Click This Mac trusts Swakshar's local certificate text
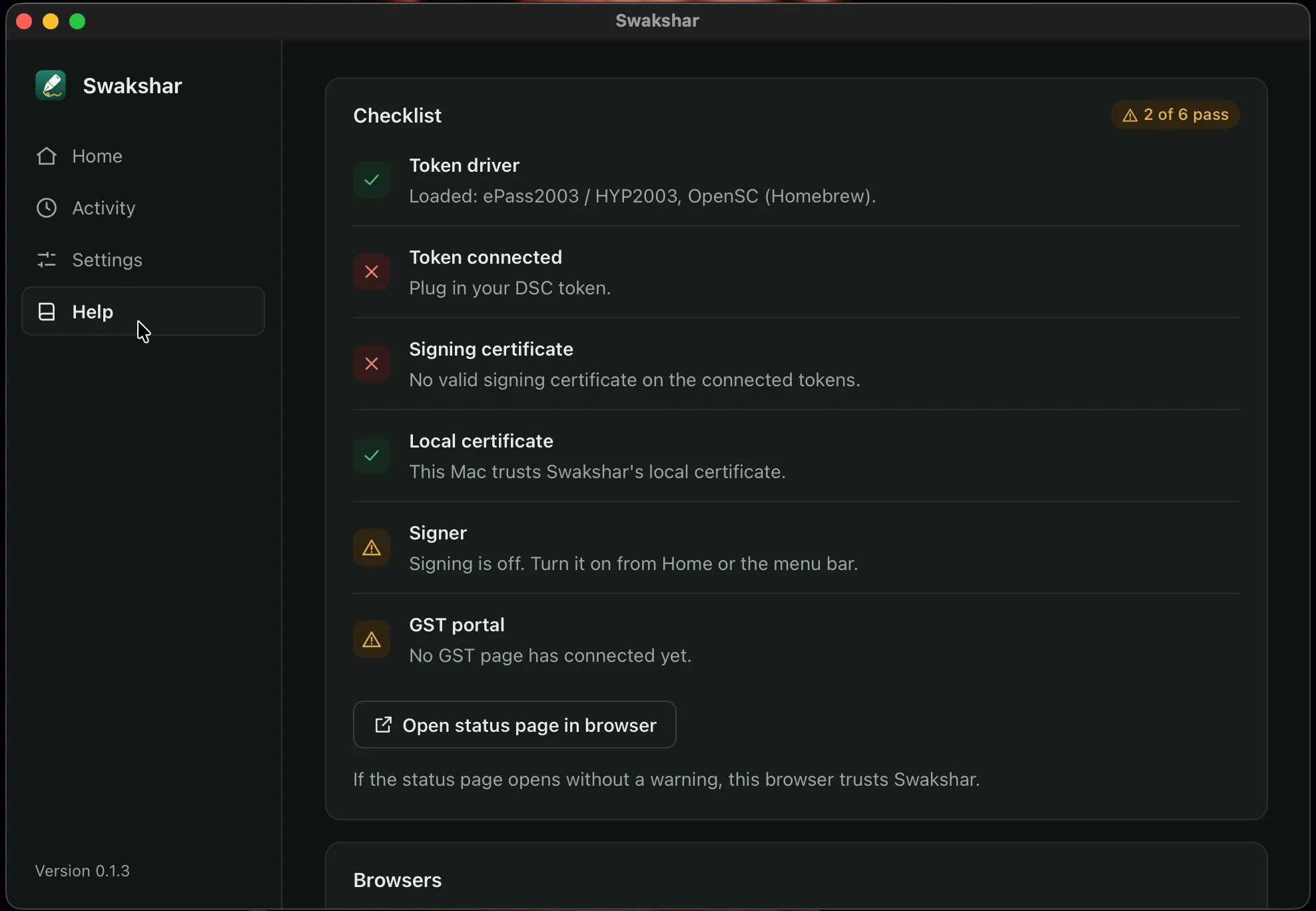The width and height of the screenshot is (1316, 911). 597,471
